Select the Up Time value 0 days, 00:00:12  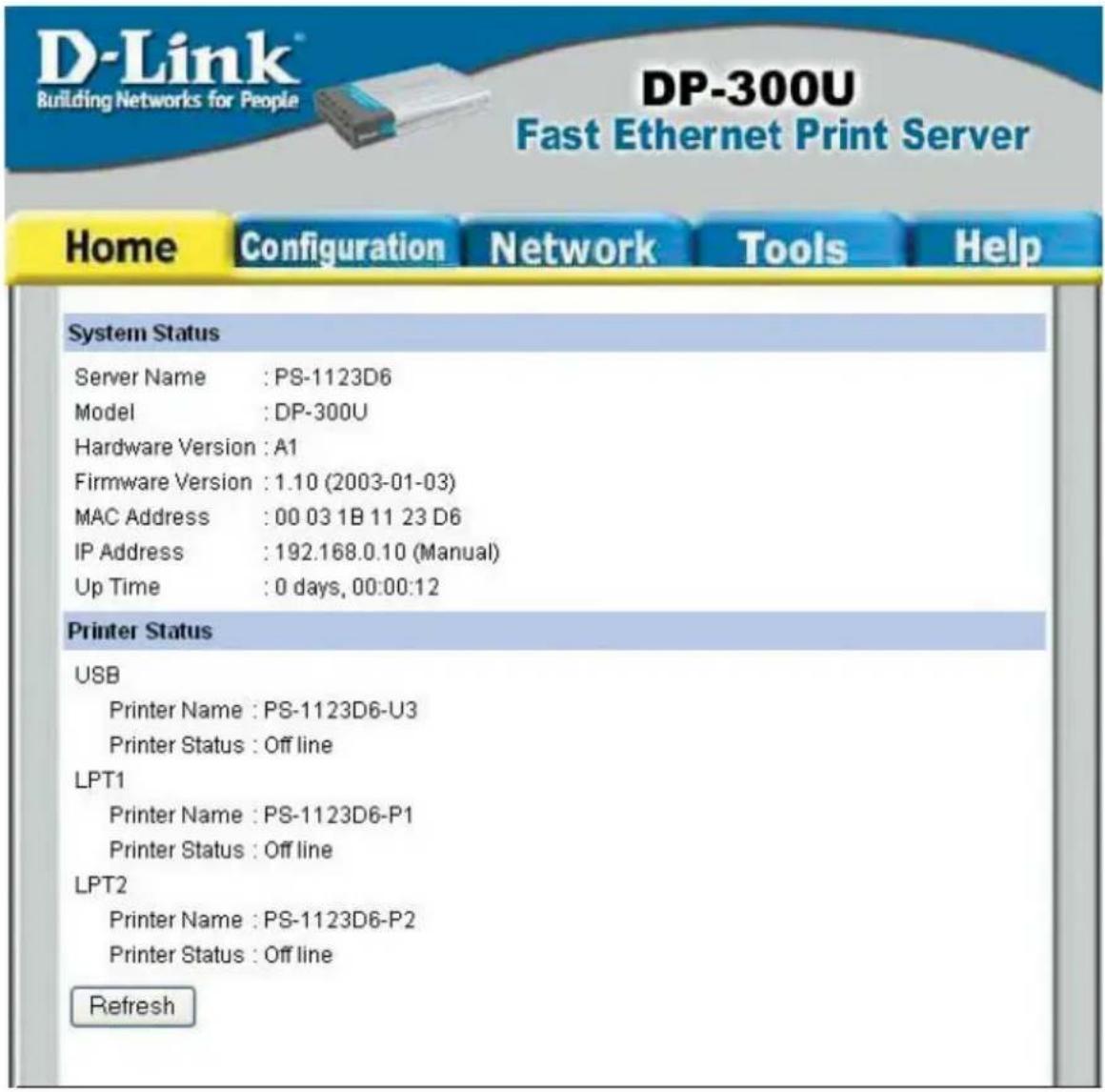(356, 587)
